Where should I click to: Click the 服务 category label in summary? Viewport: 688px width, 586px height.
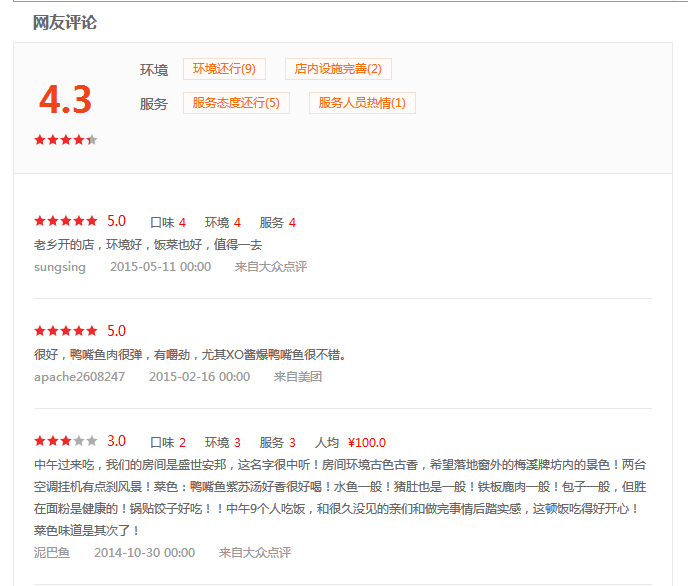point(154,104)
